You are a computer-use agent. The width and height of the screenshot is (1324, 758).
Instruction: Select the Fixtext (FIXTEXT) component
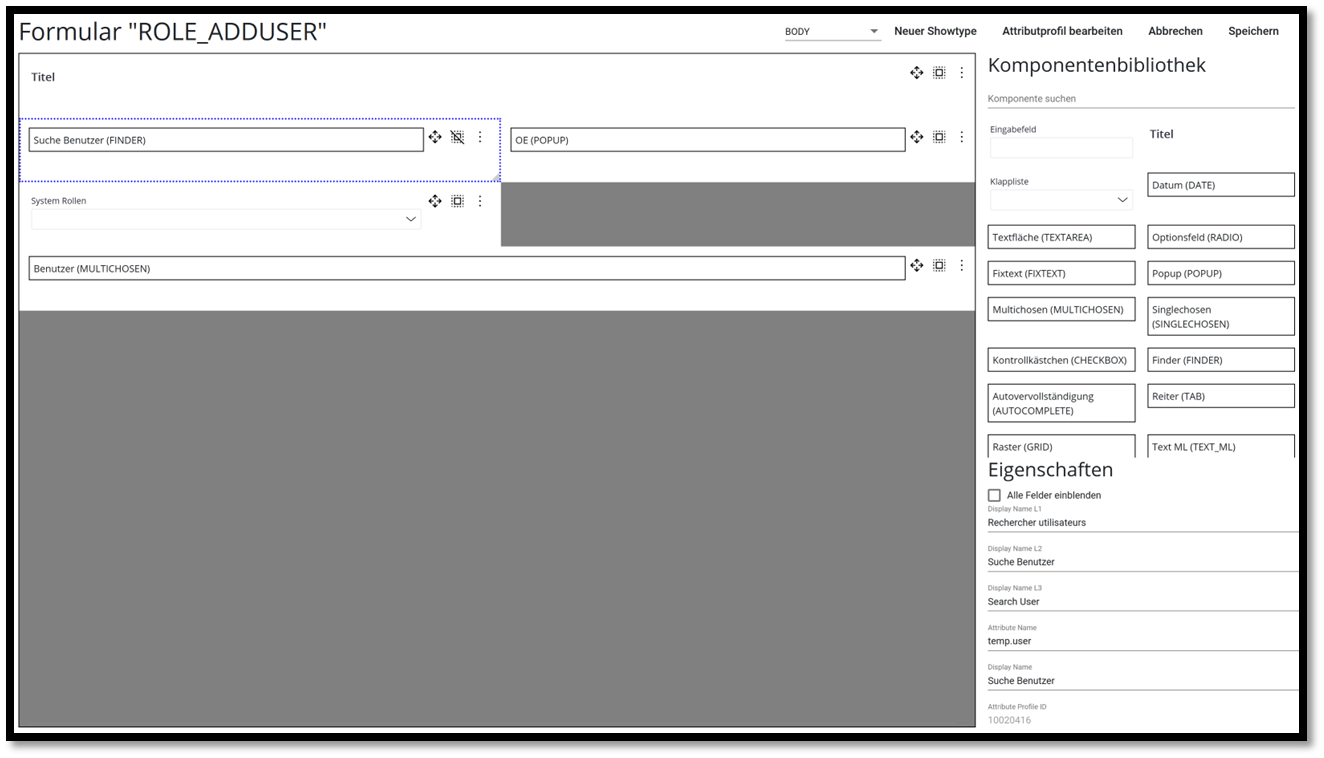click(1062, 273)
